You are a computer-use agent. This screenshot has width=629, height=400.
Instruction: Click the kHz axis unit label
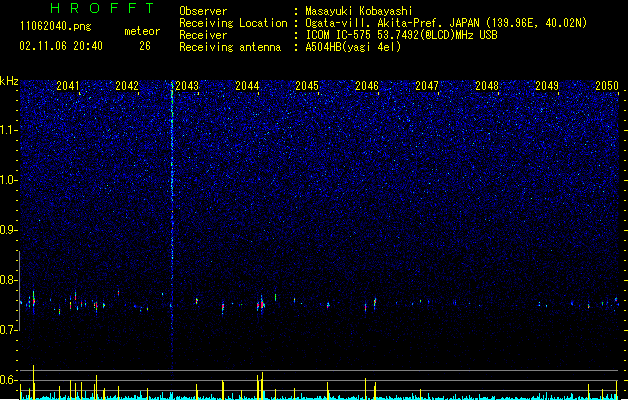(9, 81)
